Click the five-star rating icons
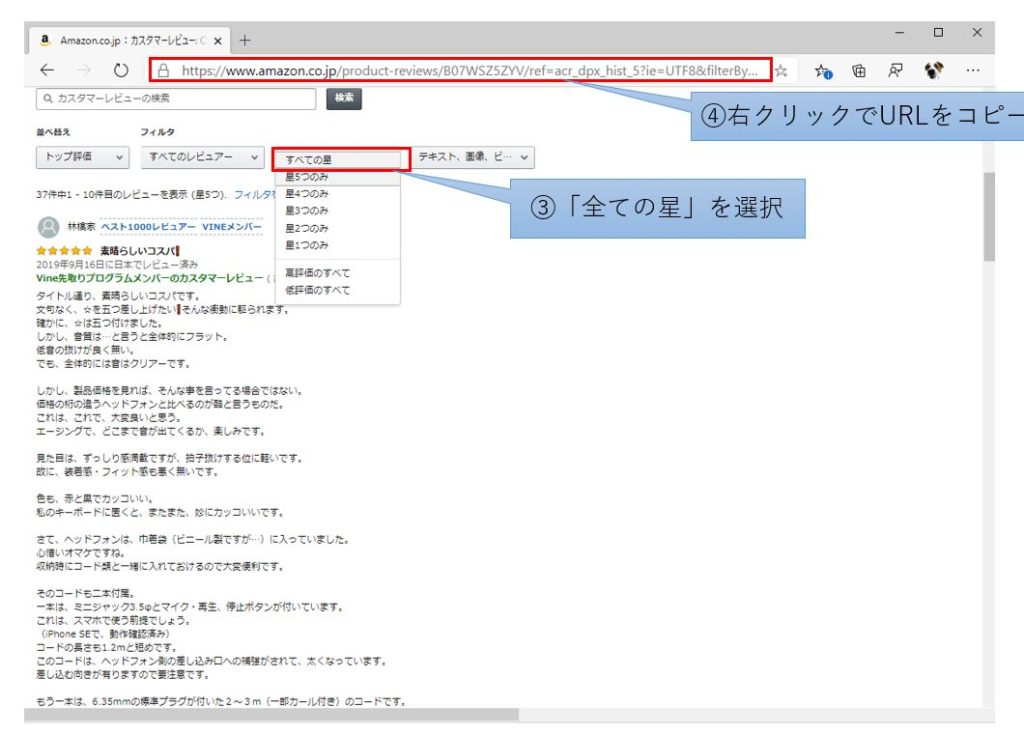The height and width of the screenshot is (735, 1024). 64,251
